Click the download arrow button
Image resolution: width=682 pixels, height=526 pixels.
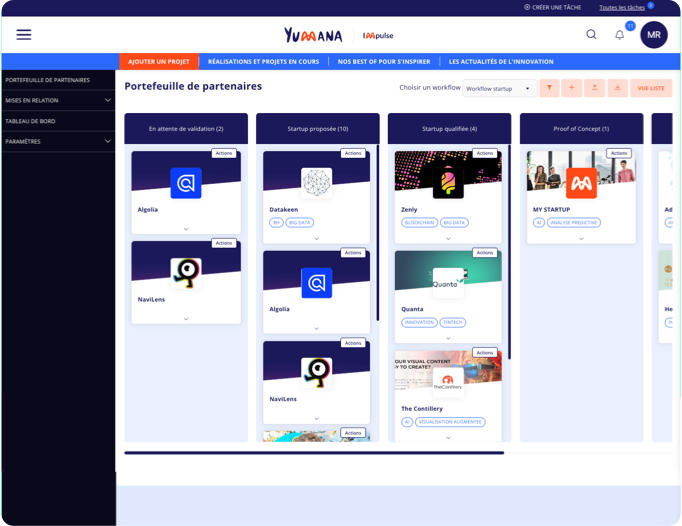pos(617,88)
